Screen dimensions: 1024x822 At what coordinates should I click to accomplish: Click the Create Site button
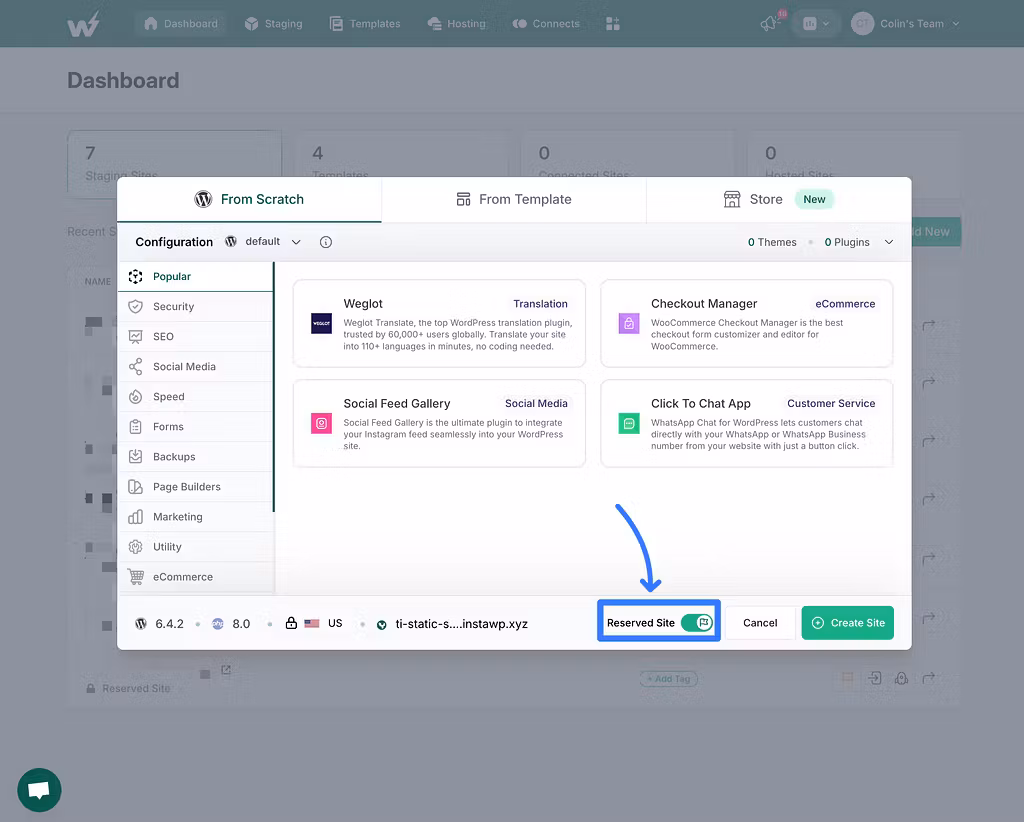(x=847, y=623)
